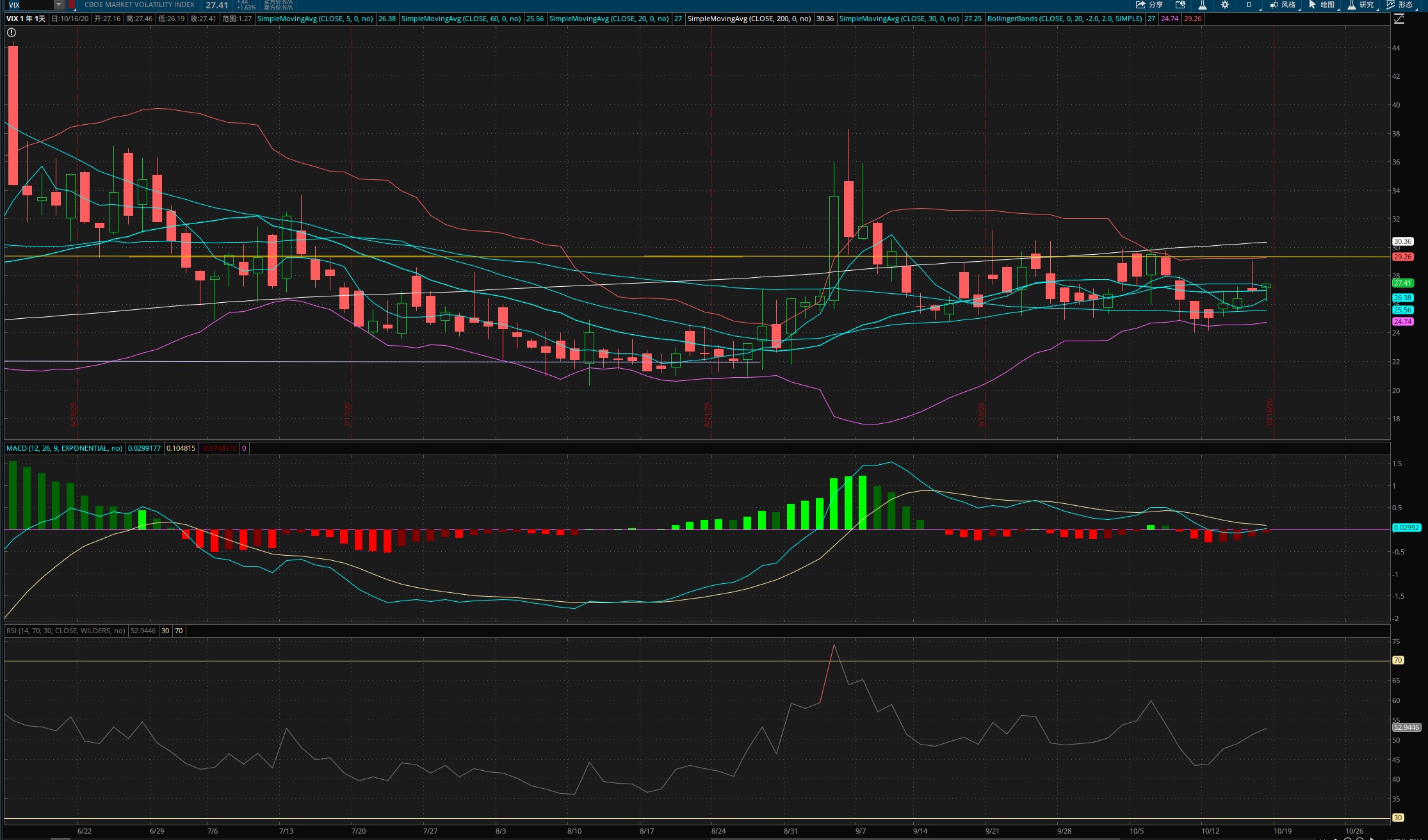Click the RSI (14, 70, 30, CLOSE, WILDERS) label
1428x840 pixels.
pyautogui.click(x=66, y=631)
